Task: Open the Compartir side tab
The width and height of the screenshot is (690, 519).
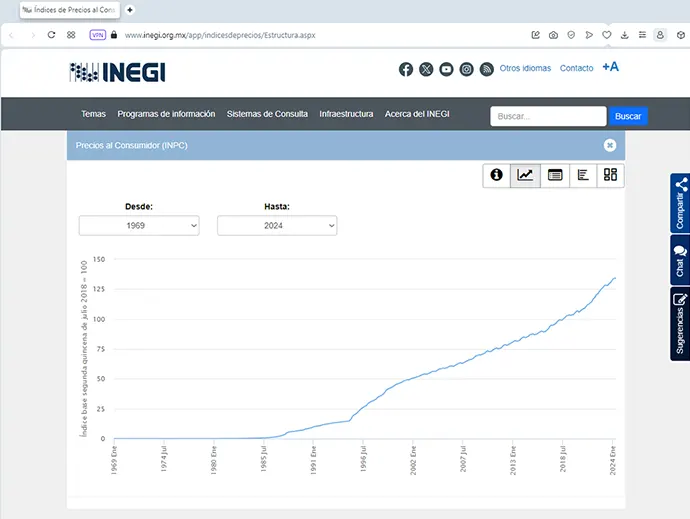Action: pos(680,203)
